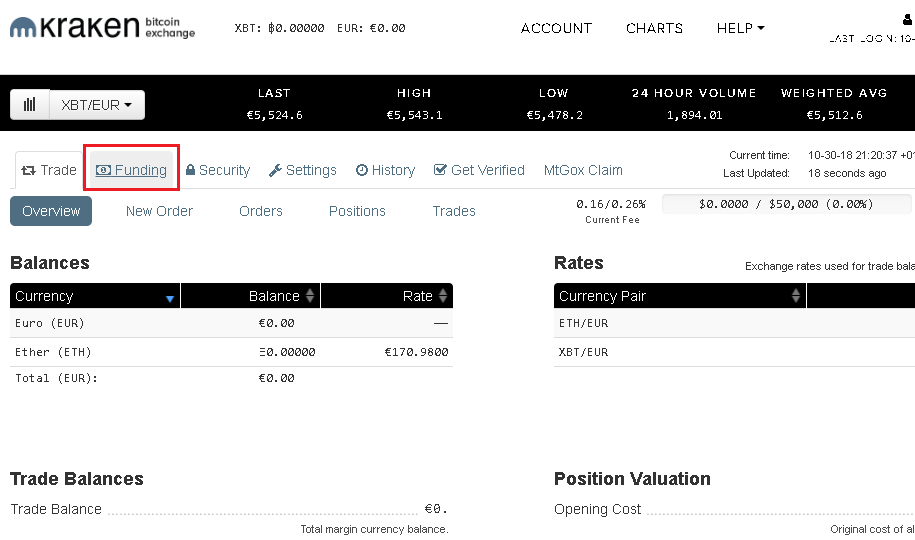Click Get Verified tab

tap(479, 170)
